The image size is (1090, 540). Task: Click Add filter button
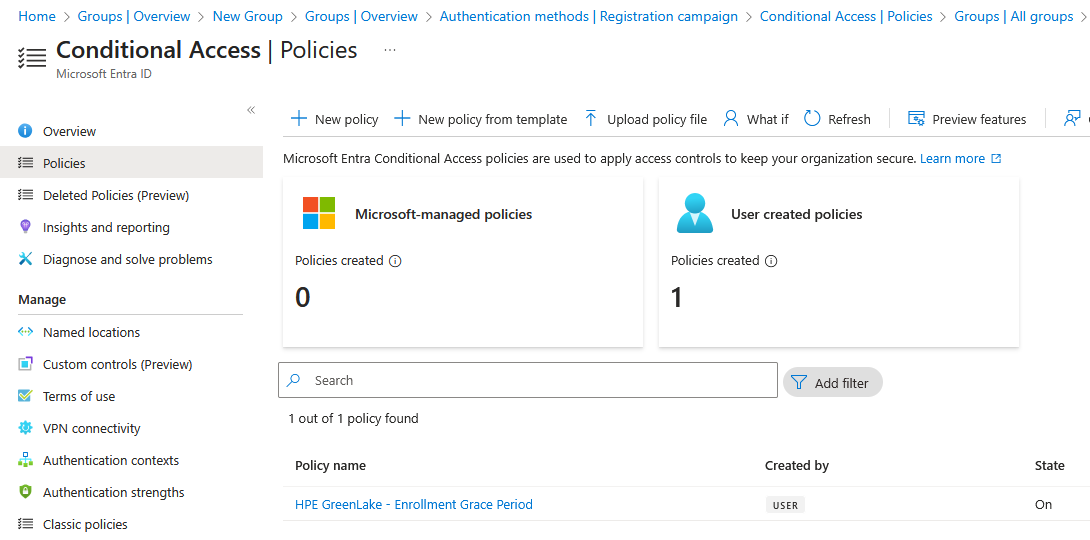832,382
